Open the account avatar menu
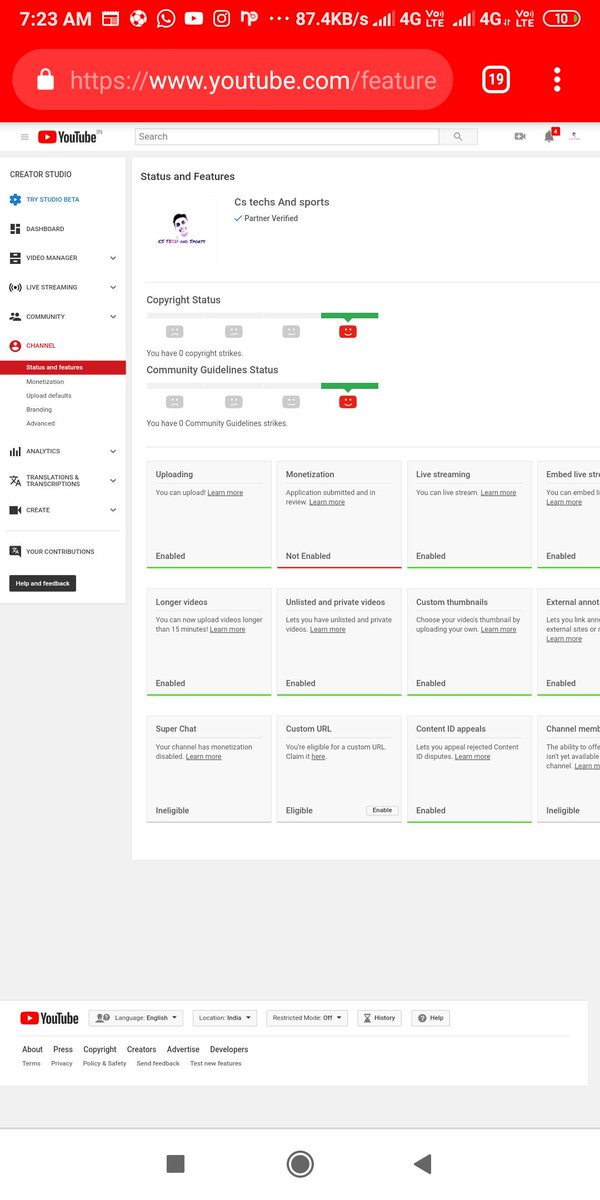The image size is (600, 1200). click(574, 137)
